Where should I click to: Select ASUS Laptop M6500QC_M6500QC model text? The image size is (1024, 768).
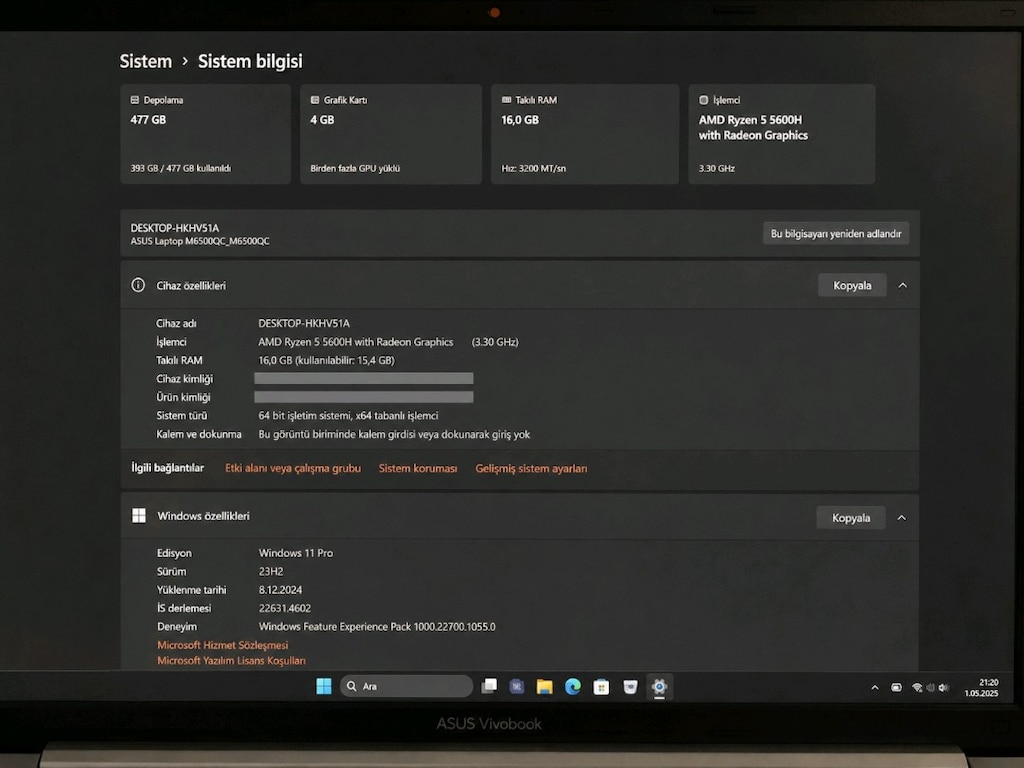(200, 241)
